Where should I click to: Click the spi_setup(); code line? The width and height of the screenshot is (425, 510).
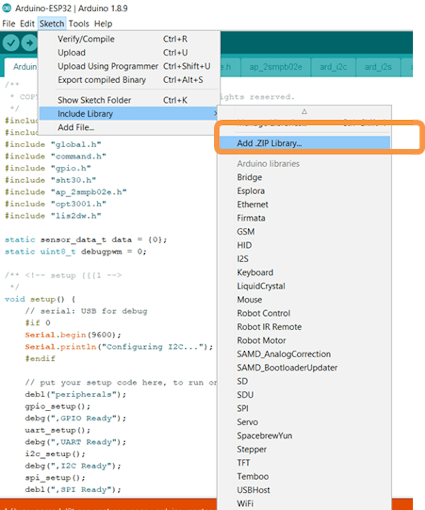click(55, 478)
